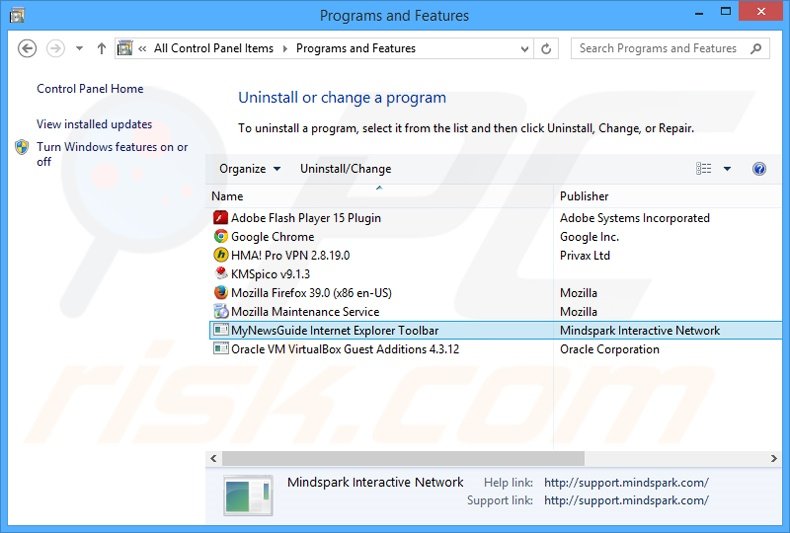Sort by the Name column header
The image size is (790, 533).
[381, 196]
